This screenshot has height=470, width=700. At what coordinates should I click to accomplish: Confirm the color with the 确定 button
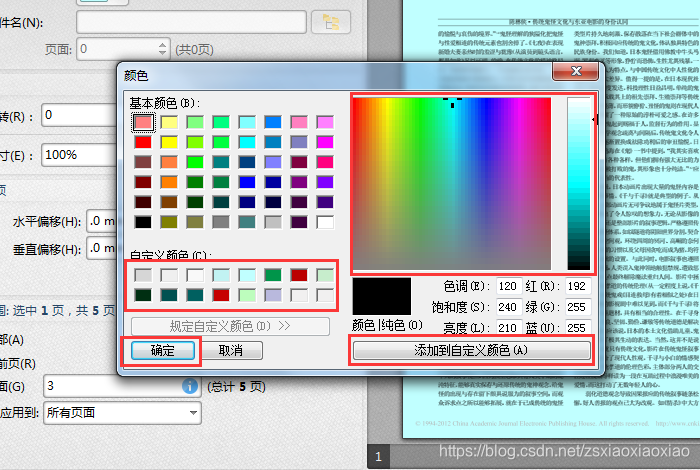(162, 350)
